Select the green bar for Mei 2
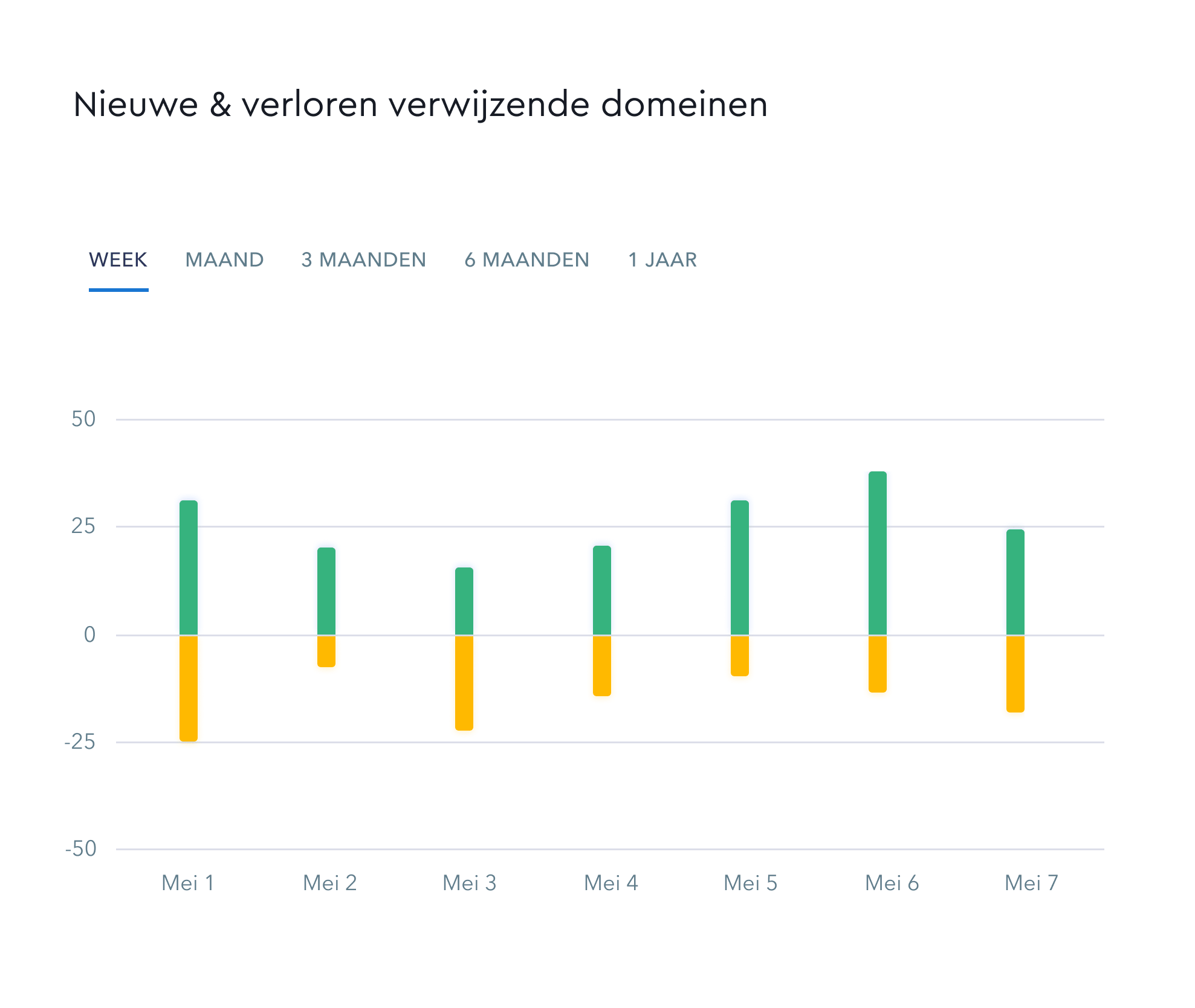This screenshot has width=1195, height=1008. coord(326,591)
